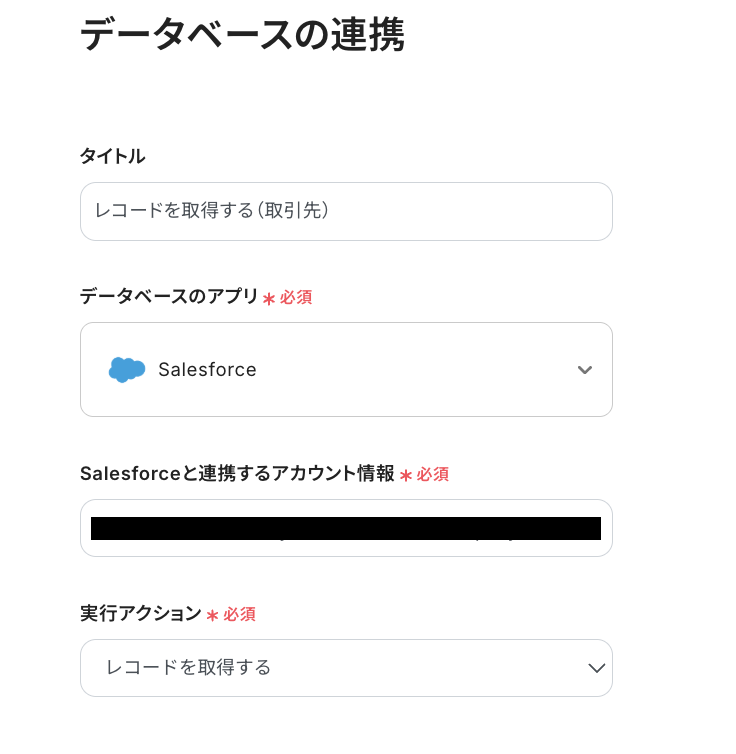Click the down arrow of 実行アクション dropdown

pyautogui.click(x=597, y=668)
